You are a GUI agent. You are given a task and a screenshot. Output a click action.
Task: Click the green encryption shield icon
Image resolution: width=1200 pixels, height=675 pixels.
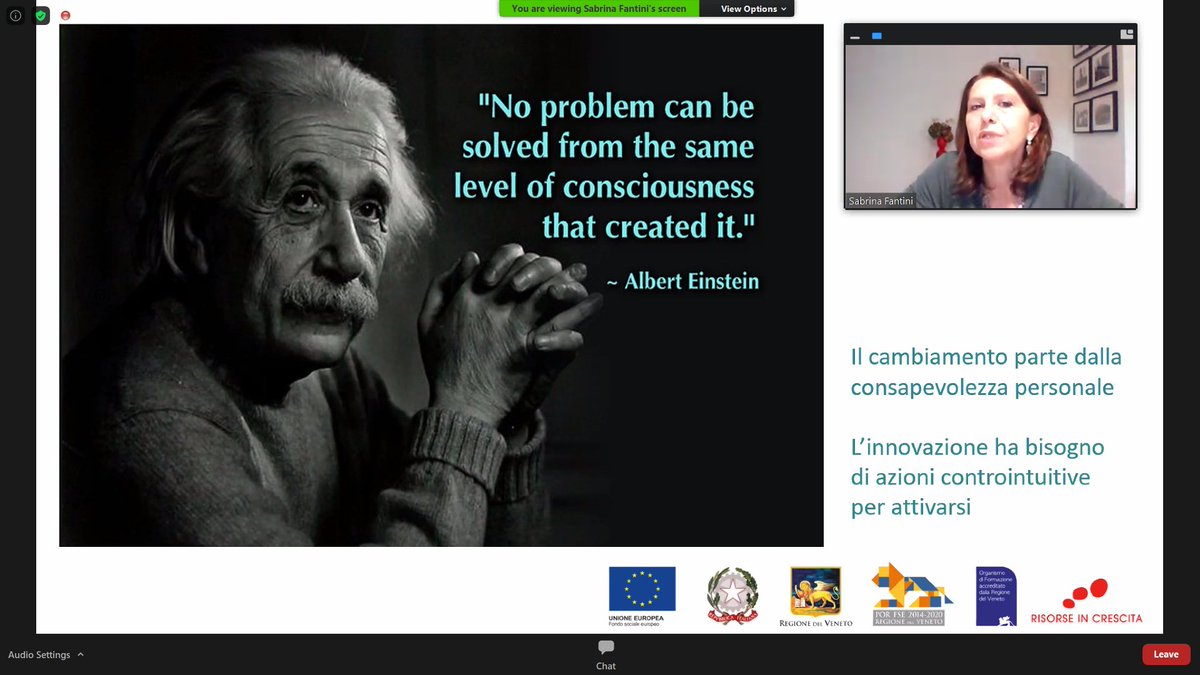tap(41, 16)
